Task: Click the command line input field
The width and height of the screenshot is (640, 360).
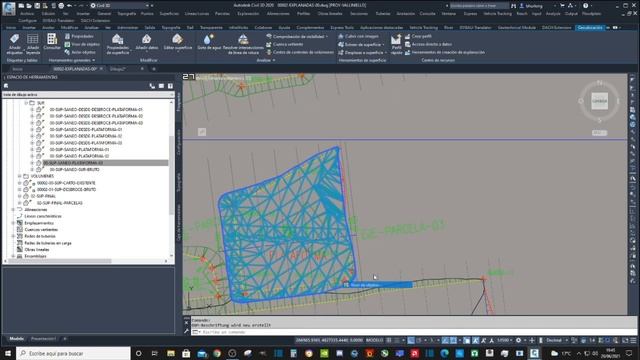Action: tap(412, 332)
